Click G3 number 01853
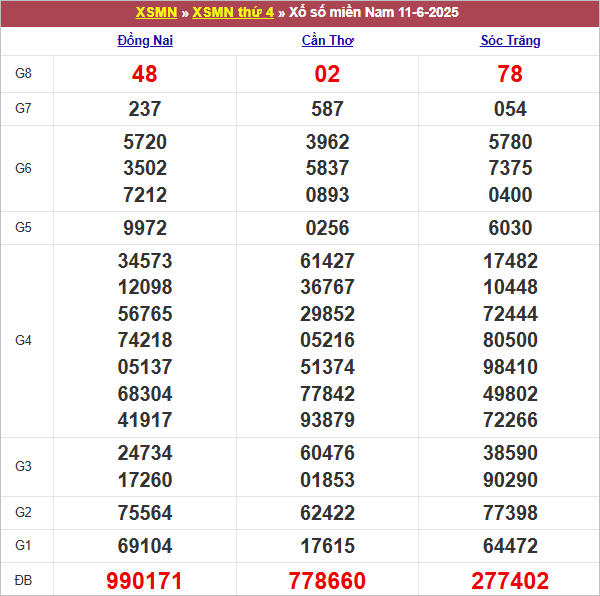The image size is (600, 596). pyautogui.click(x=327, y=480)
